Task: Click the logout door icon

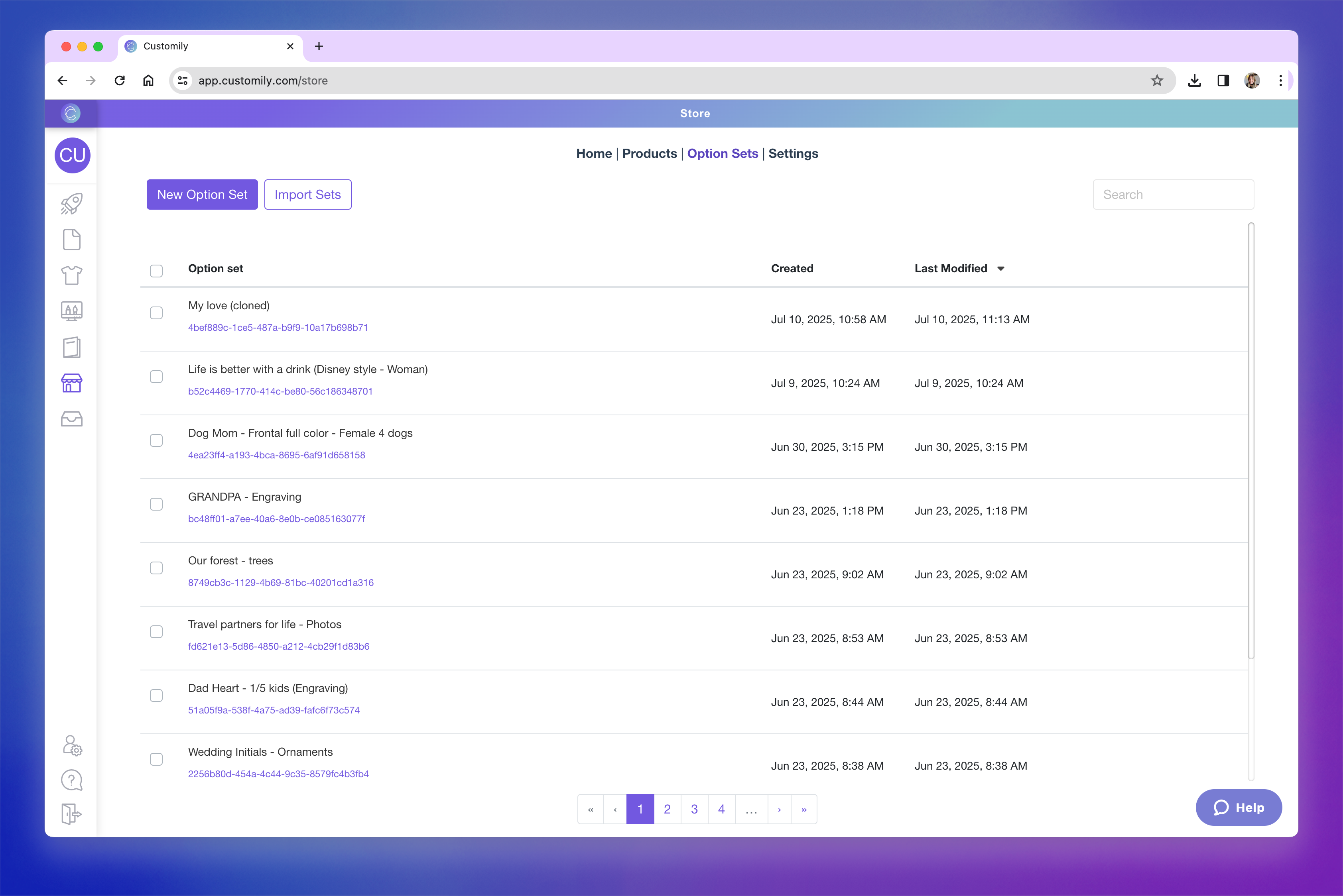Action: [x=71, y=814]
